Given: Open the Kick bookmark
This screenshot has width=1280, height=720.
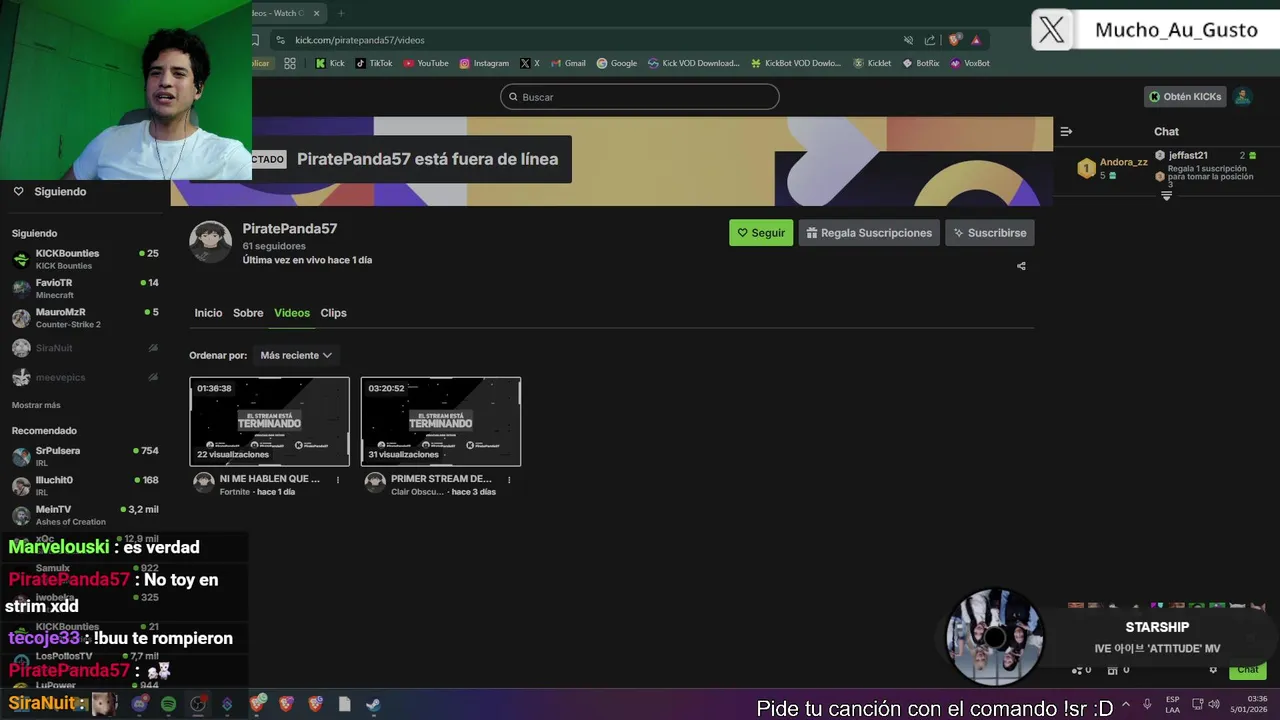Looking at the screenshot, I should [x=329, y=63].
